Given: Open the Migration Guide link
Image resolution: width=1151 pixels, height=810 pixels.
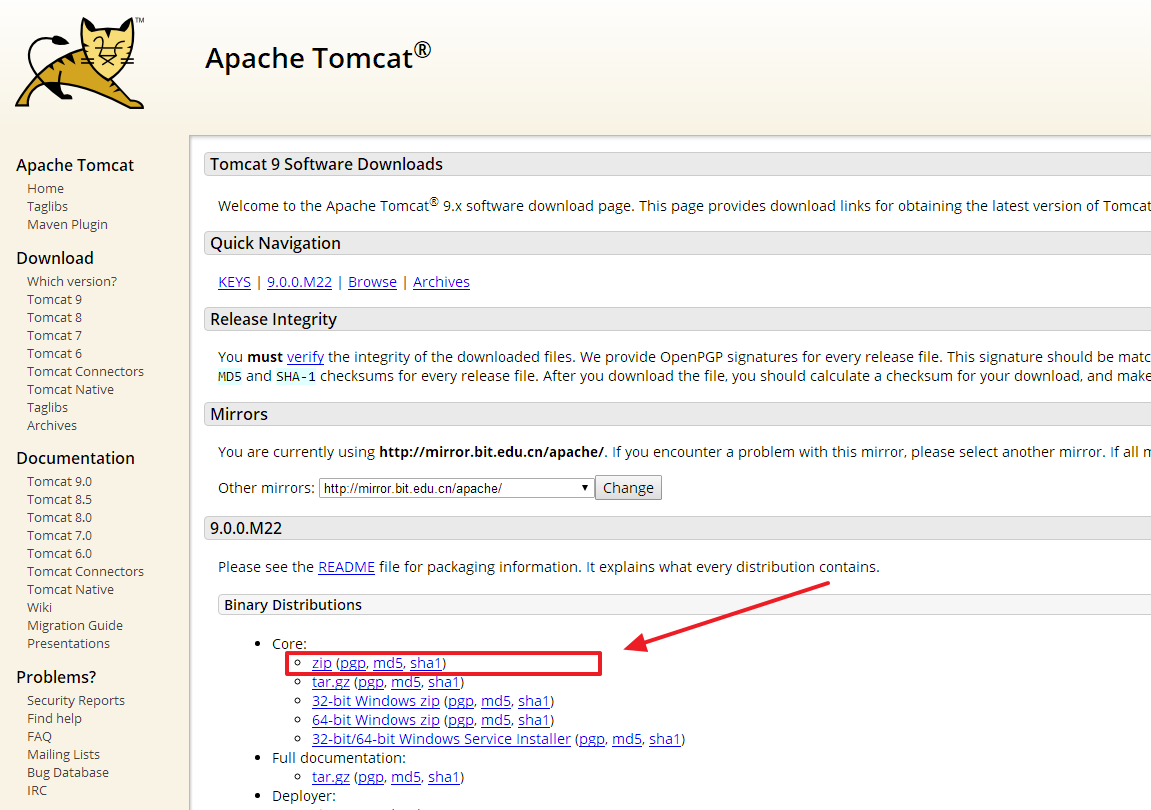Looking at the screenshot, I should 75,626.
